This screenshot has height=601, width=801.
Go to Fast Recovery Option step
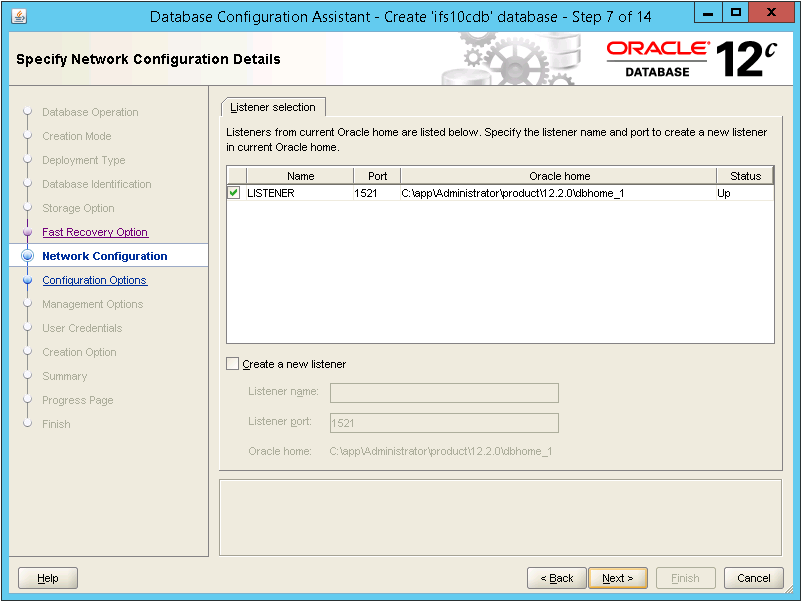click(x=95, y=232)
